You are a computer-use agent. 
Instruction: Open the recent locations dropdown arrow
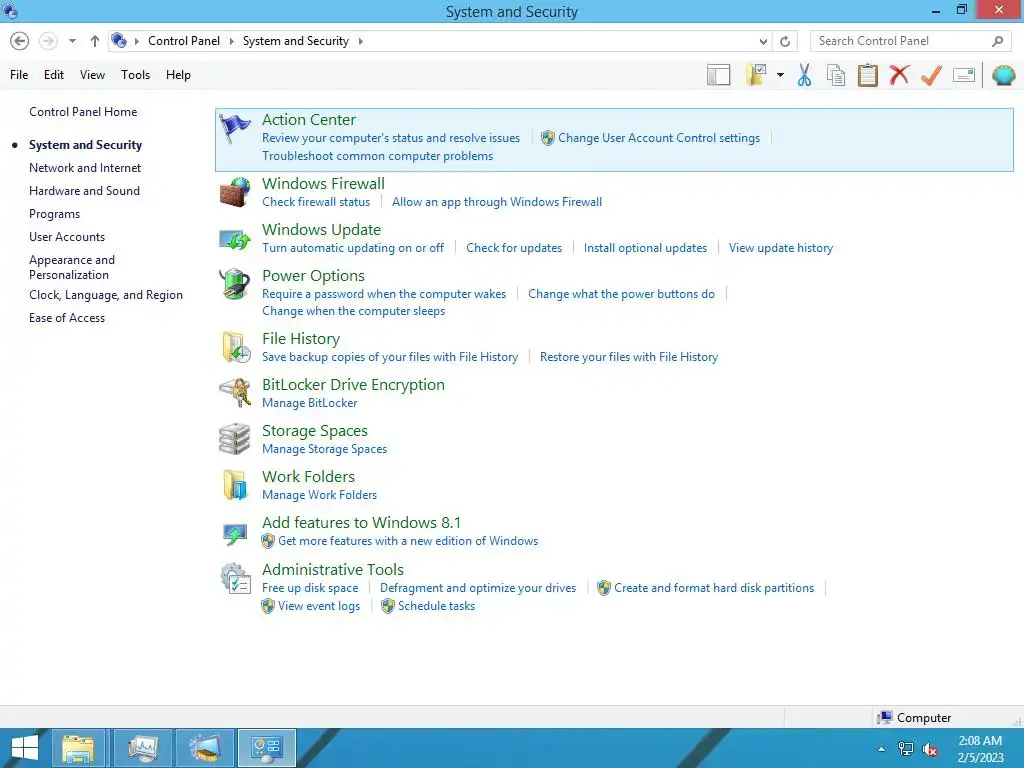[x=72, y=41]
